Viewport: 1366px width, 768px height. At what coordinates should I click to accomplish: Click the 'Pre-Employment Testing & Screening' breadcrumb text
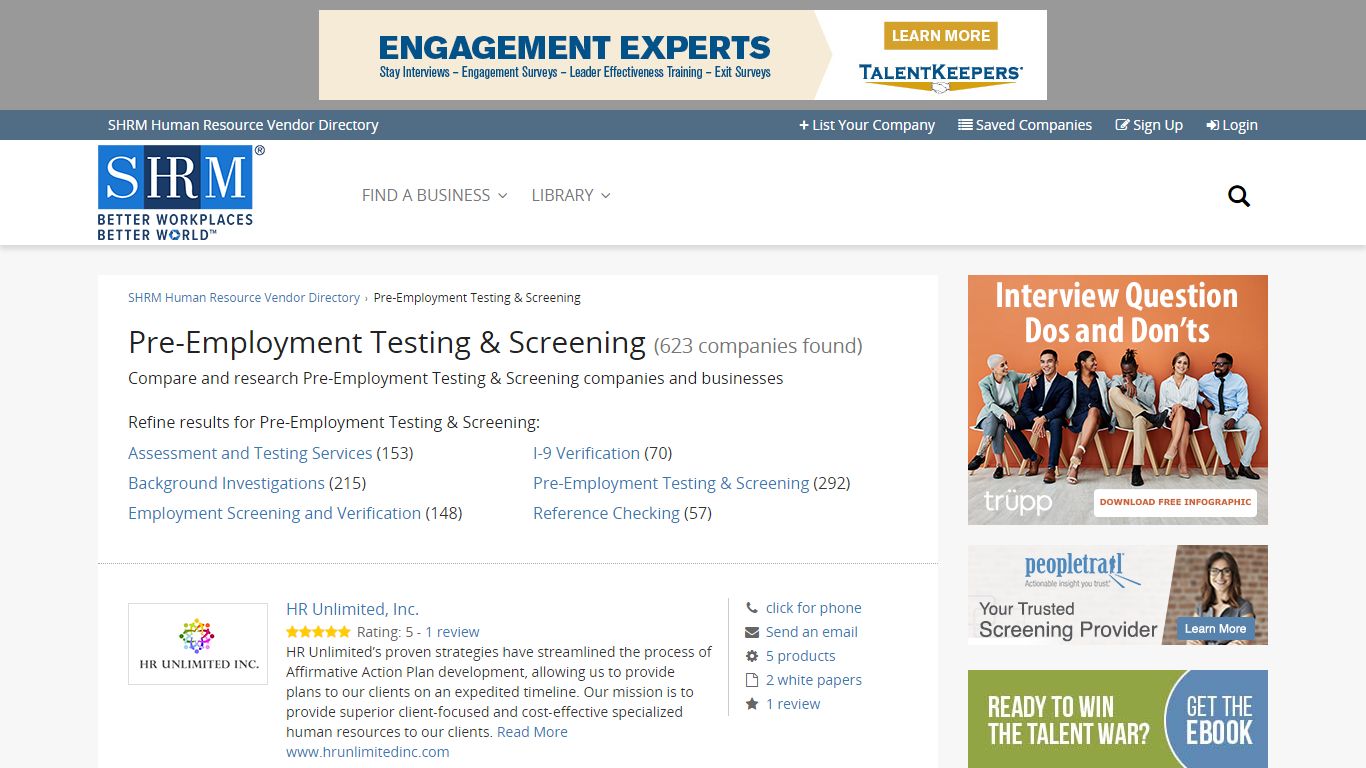coord(477,298)
